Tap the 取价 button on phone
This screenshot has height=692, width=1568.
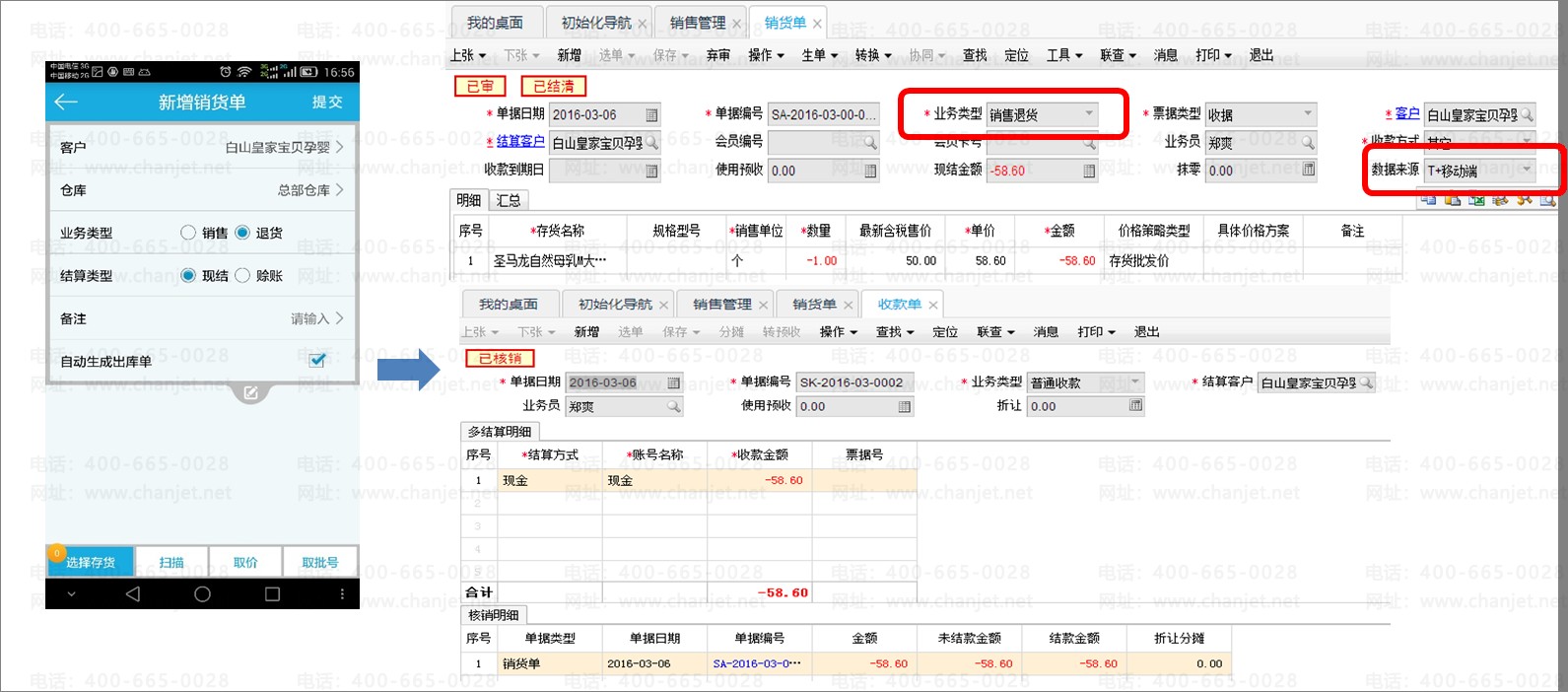point(245,562)
